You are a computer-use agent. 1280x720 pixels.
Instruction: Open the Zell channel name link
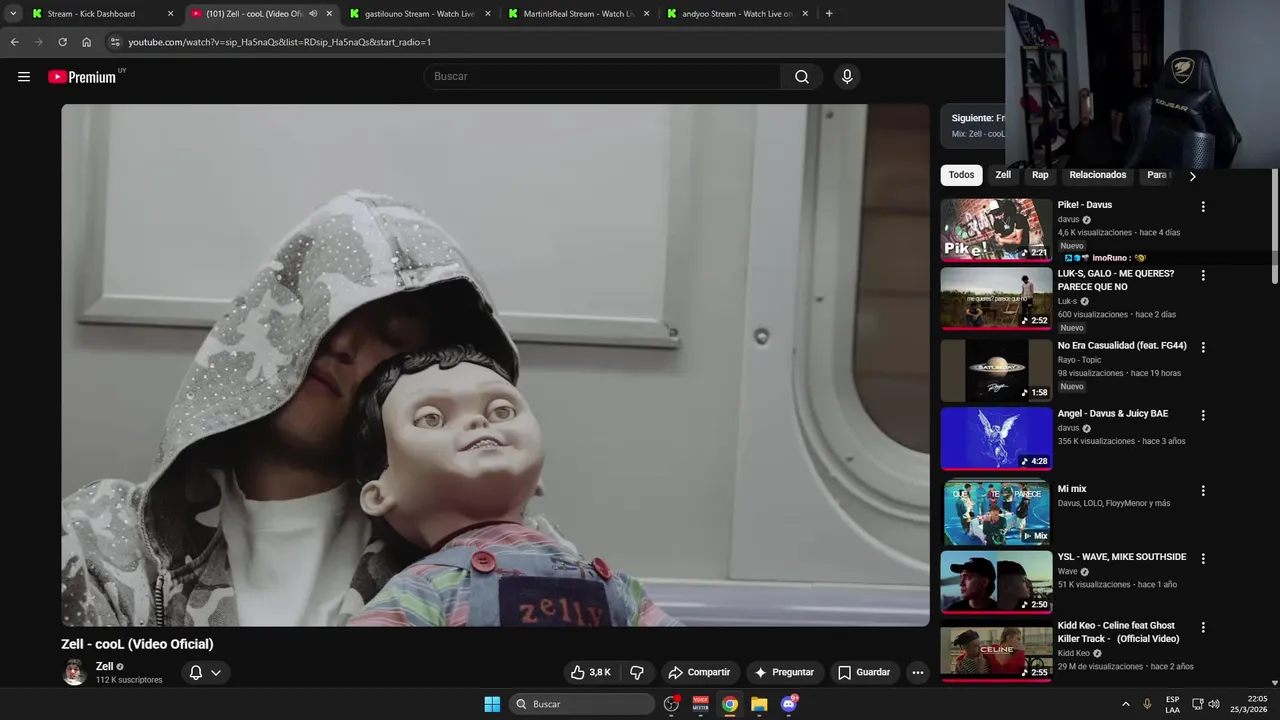click(x=105, y=666)
